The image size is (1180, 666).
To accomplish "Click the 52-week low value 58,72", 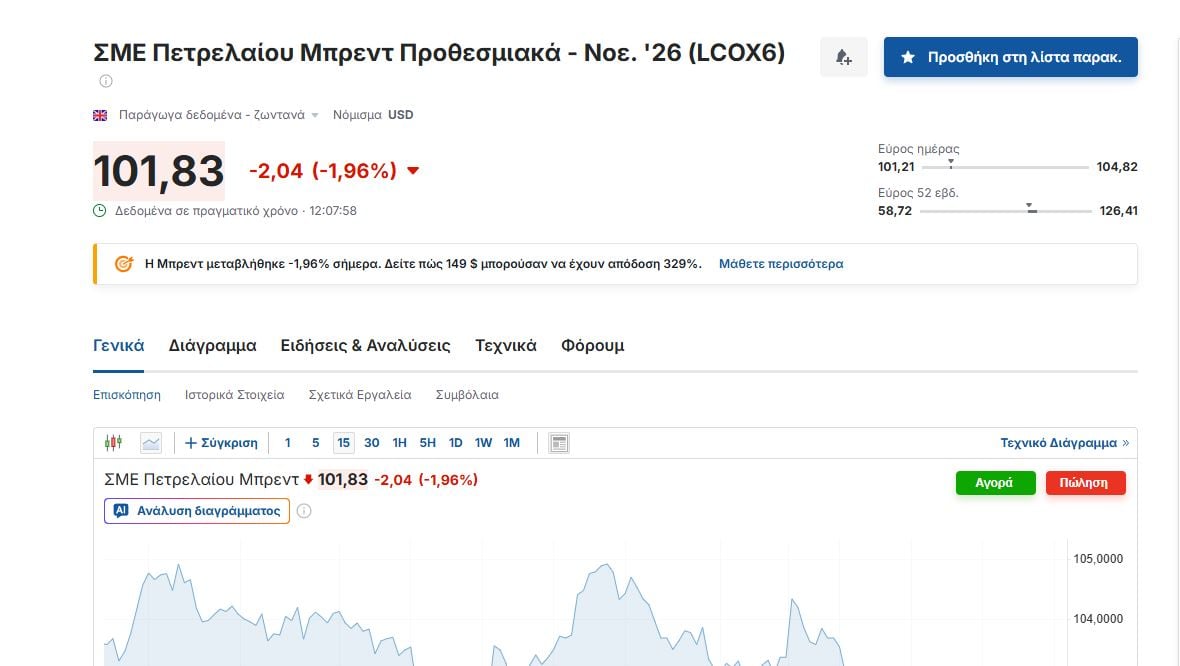I will (x=895, y=211).
